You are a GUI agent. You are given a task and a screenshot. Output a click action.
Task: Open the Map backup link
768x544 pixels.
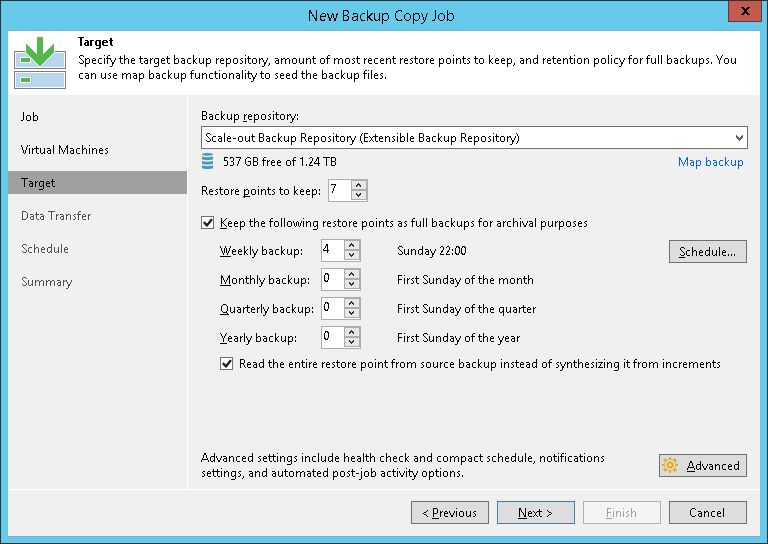click(710, 162)
